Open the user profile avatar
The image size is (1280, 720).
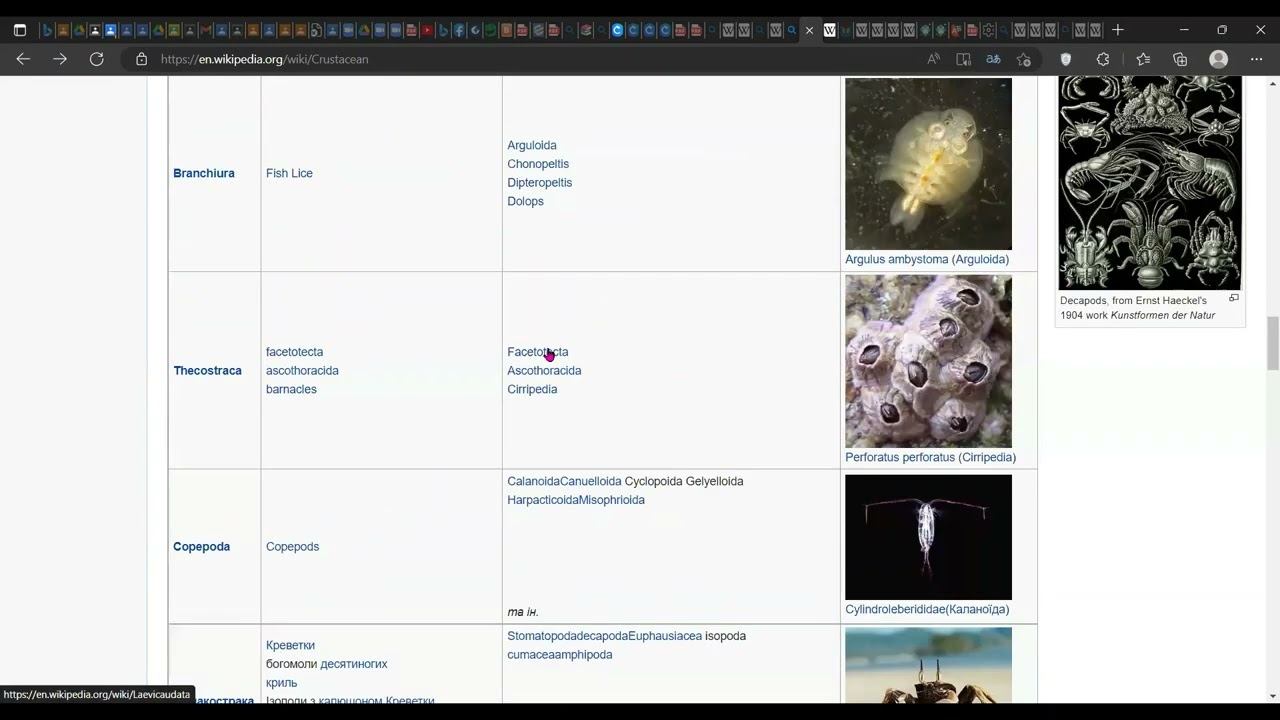1218,59
